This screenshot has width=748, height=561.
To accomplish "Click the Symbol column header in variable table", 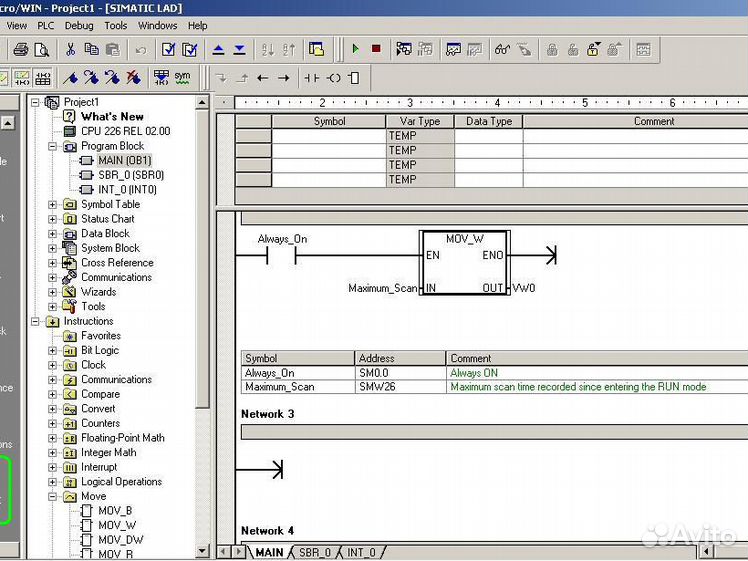I will point(329,121).
